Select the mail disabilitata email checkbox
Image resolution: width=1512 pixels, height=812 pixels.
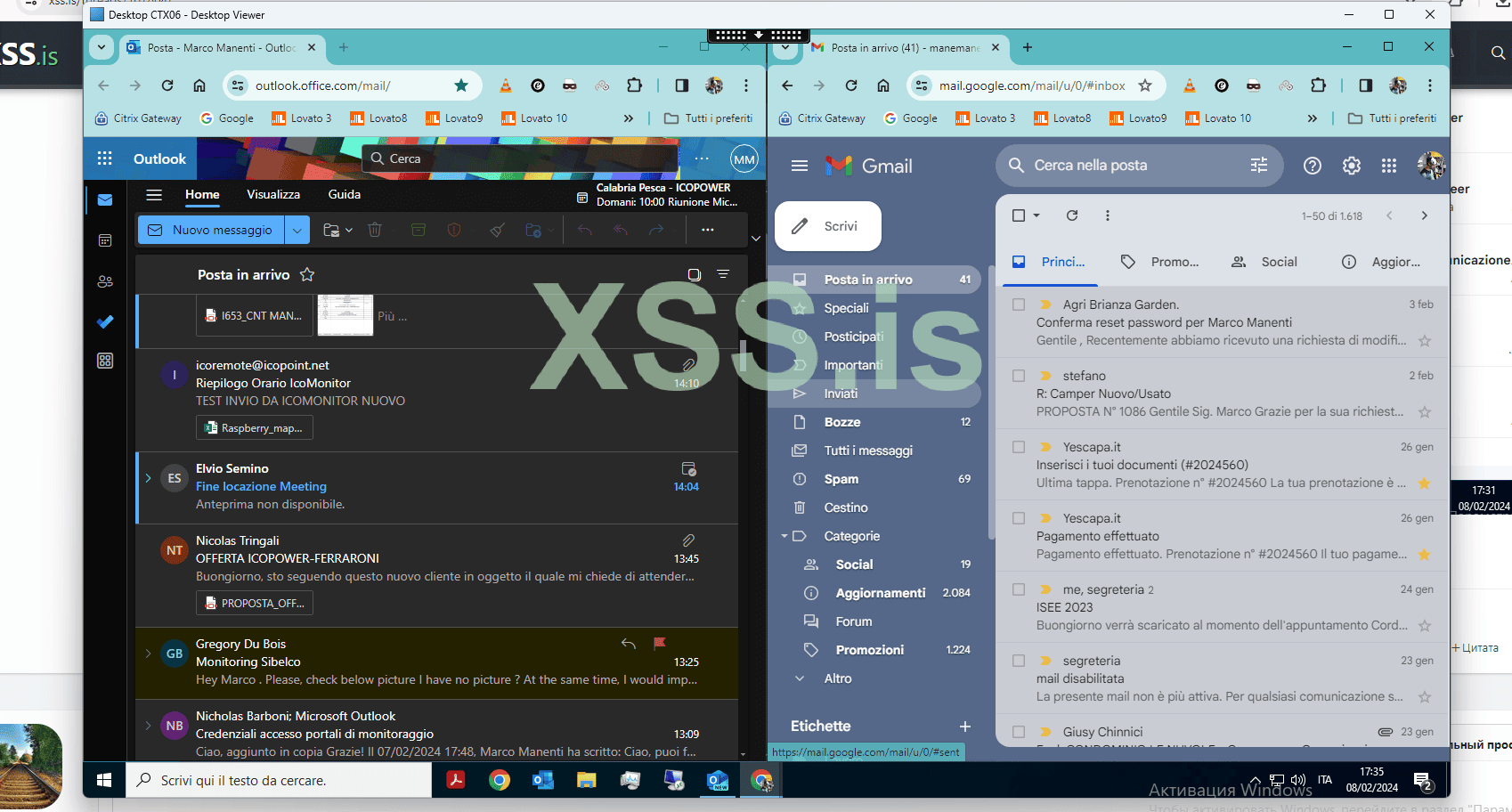(1019, 661)
